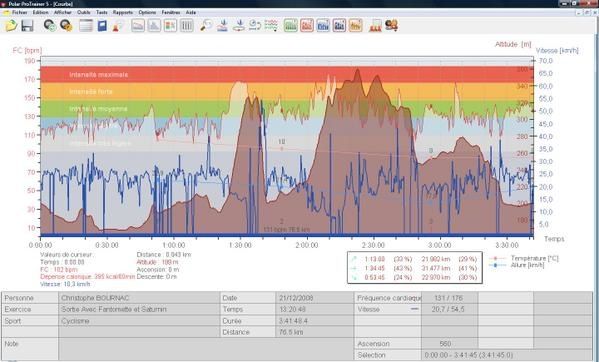The image size is (599, 362).
Task: Open the Aide menu
Action: click(191, 12)
